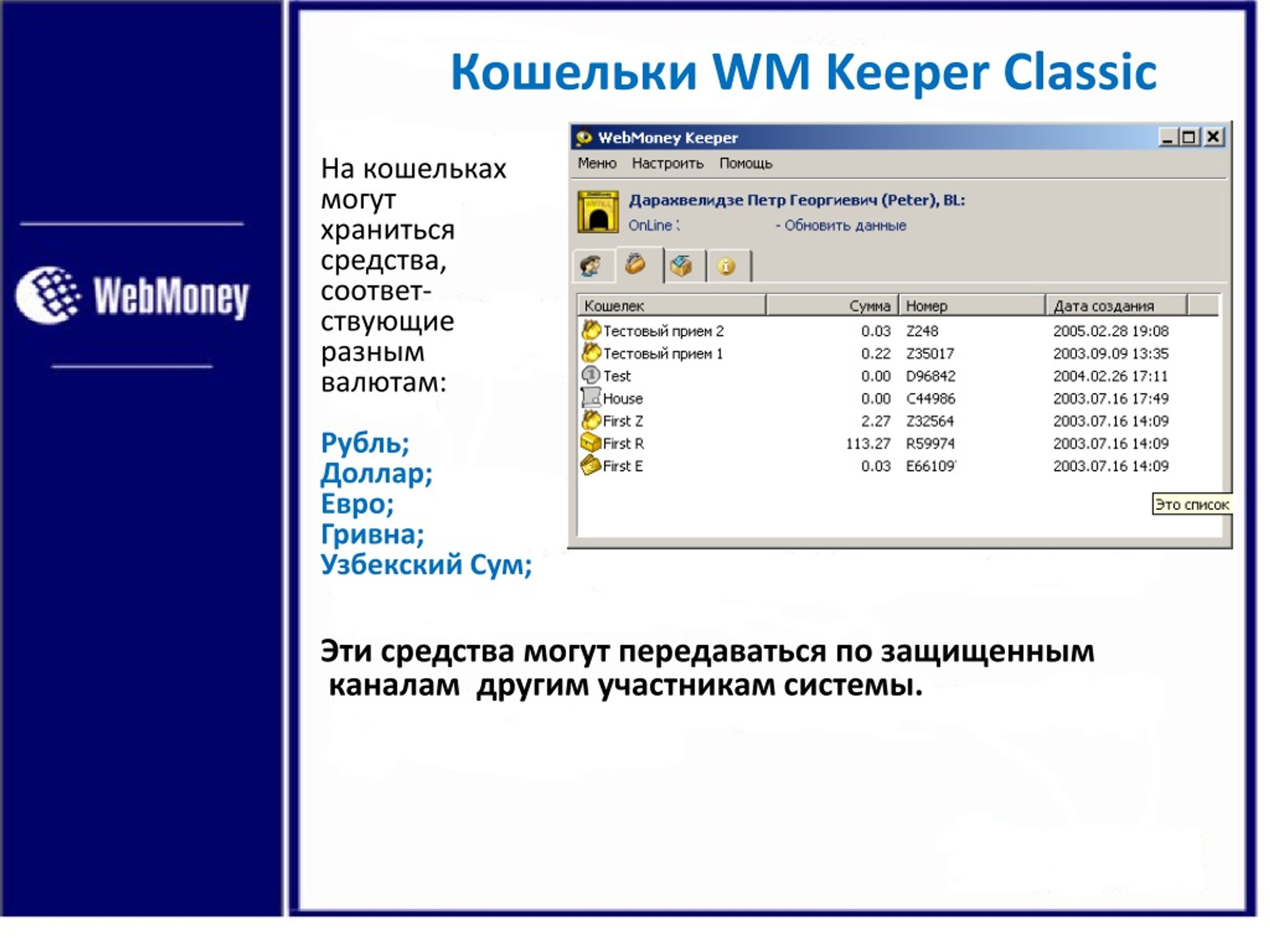Click purse icon of Тестовый прием 1
Screen dimensions: 1270x952
point(591,353)
